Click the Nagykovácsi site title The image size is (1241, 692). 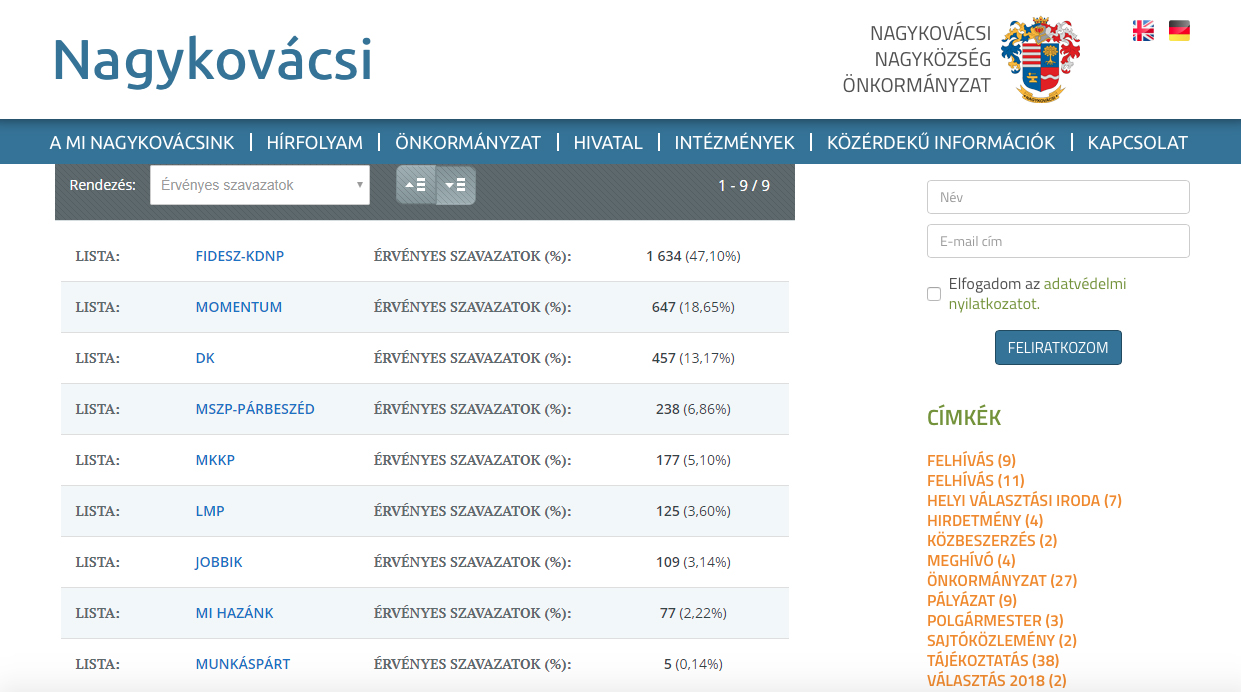(212, 60)
